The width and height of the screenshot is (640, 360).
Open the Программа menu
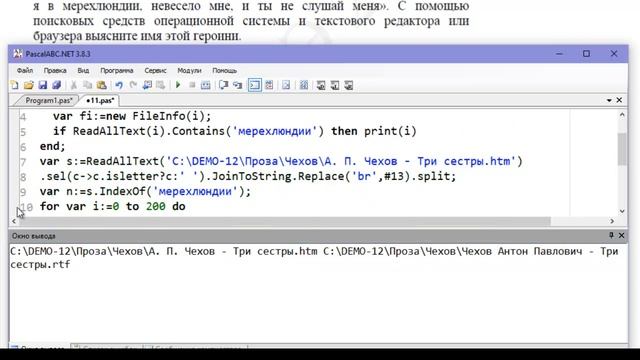117,70
